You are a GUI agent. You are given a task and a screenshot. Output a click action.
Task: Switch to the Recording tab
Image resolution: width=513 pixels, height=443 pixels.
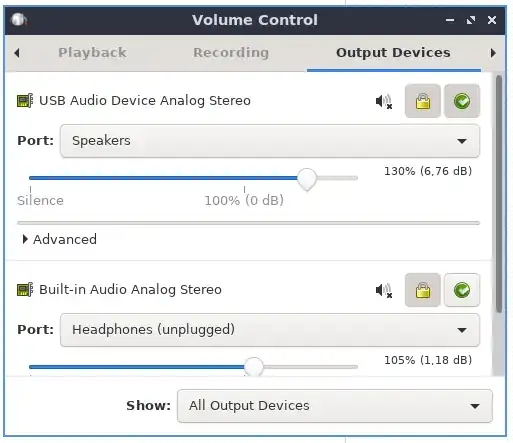[231, 53]
